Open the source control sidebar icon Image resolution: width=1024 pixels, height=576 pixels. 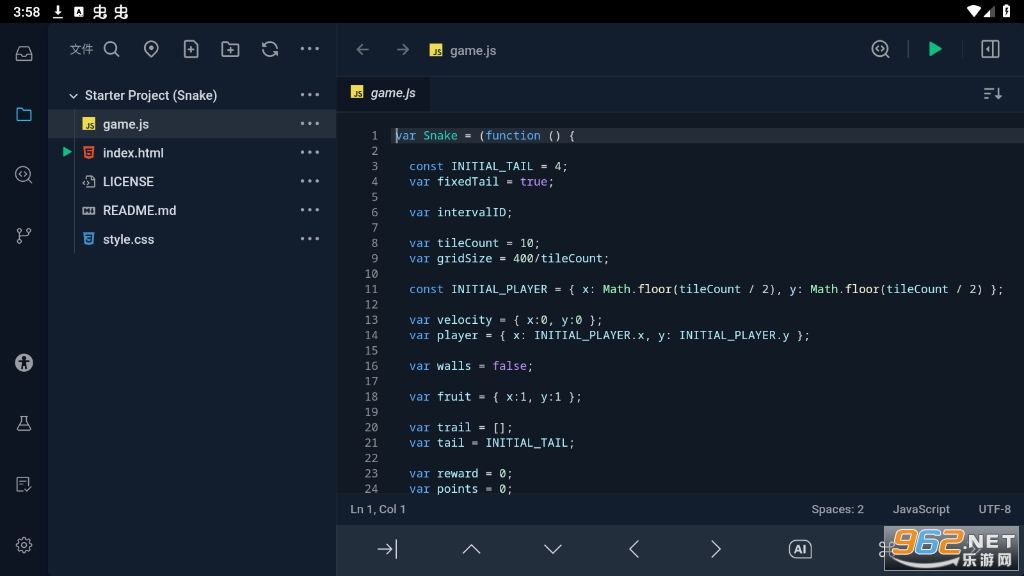pyautogui.click(x=24, y=236)
